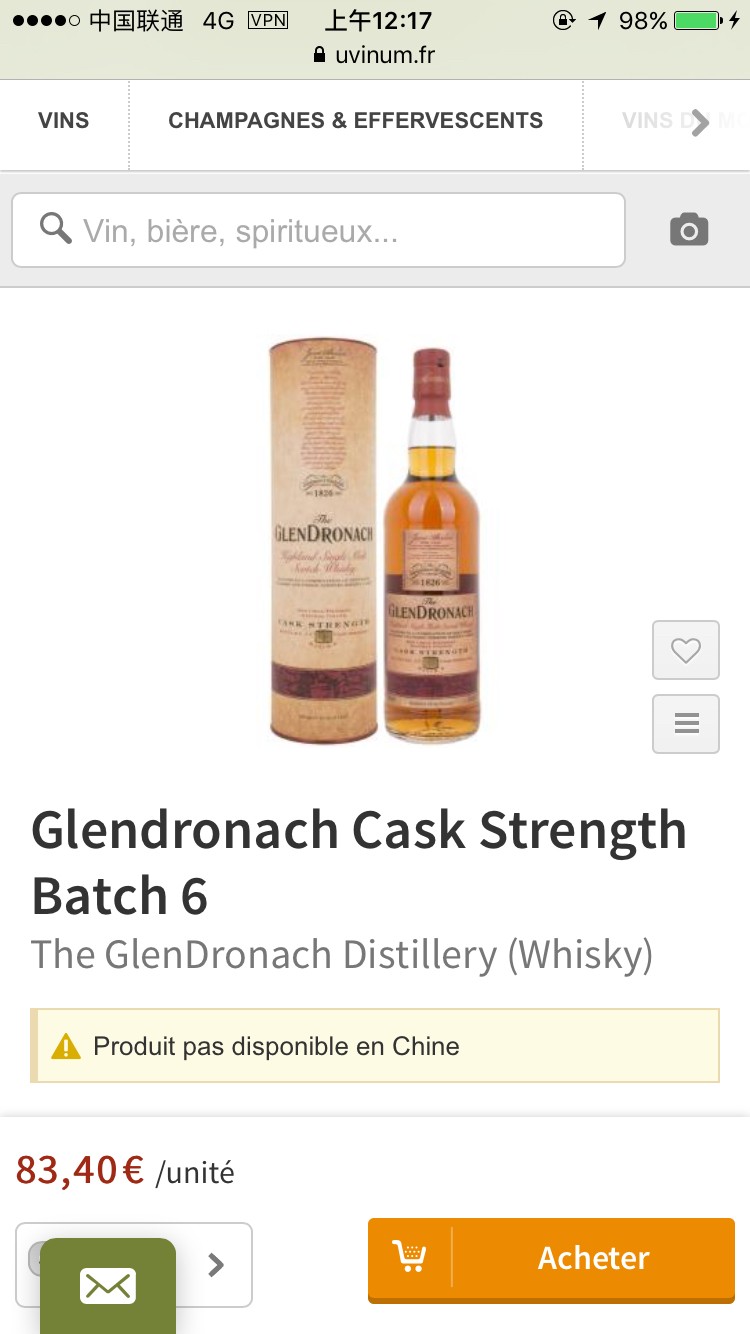Tap the VPN indicator in status bar
This screenshot has height=1334, width=750.
tap(267, 20)
